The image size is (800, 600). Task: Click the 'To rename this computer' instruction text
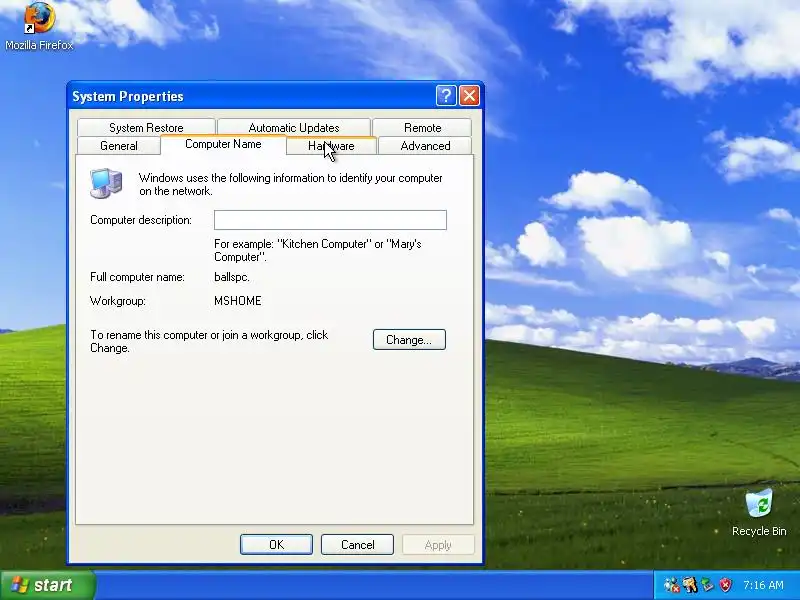pos(209,341)
